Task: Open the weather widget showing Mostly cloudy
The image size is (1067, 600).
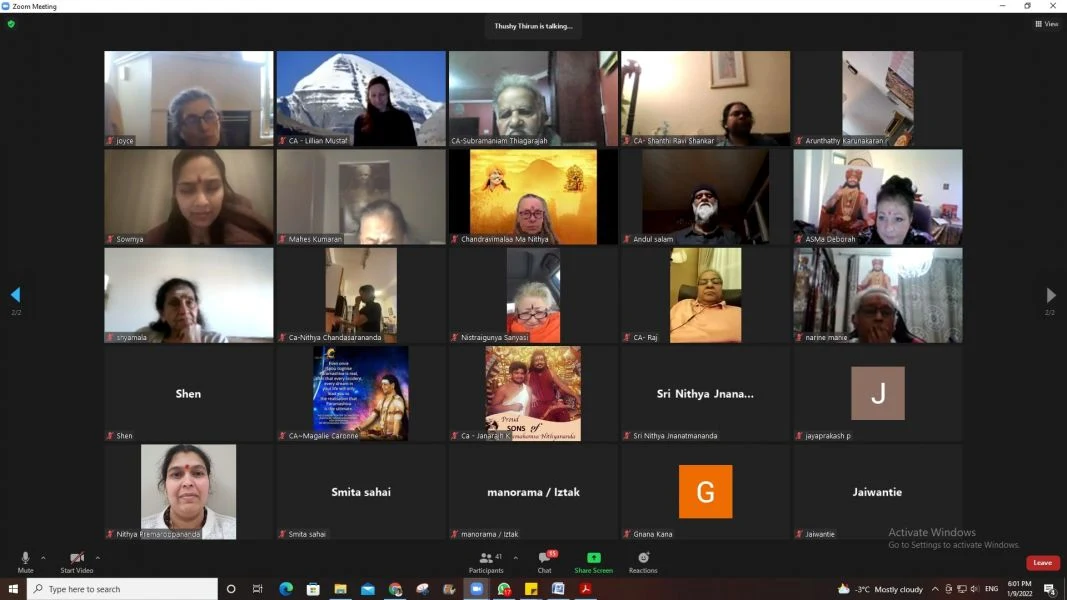Action: point(880,589)
